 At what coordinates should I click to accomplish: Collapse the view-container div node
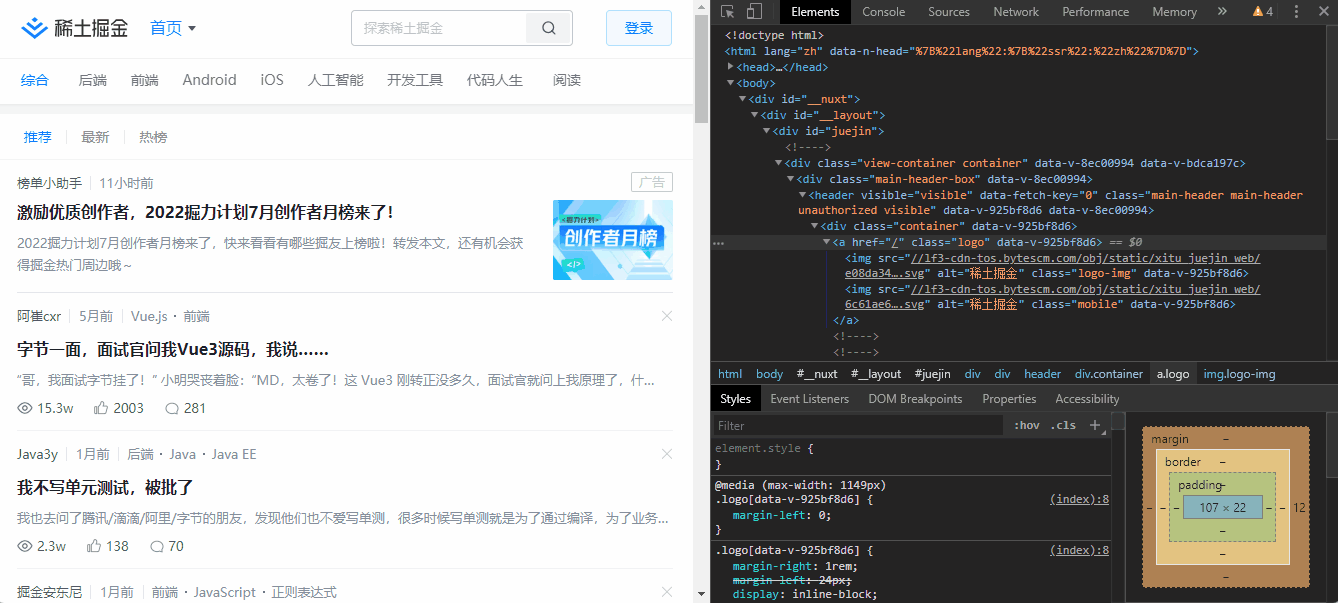pyautogui.click(x=779, y=163)
